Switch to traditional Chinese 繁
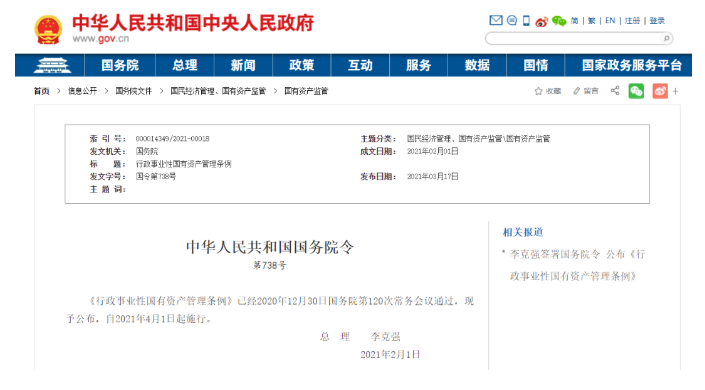This screenshot has width=705, height=390. click(591, 21)
